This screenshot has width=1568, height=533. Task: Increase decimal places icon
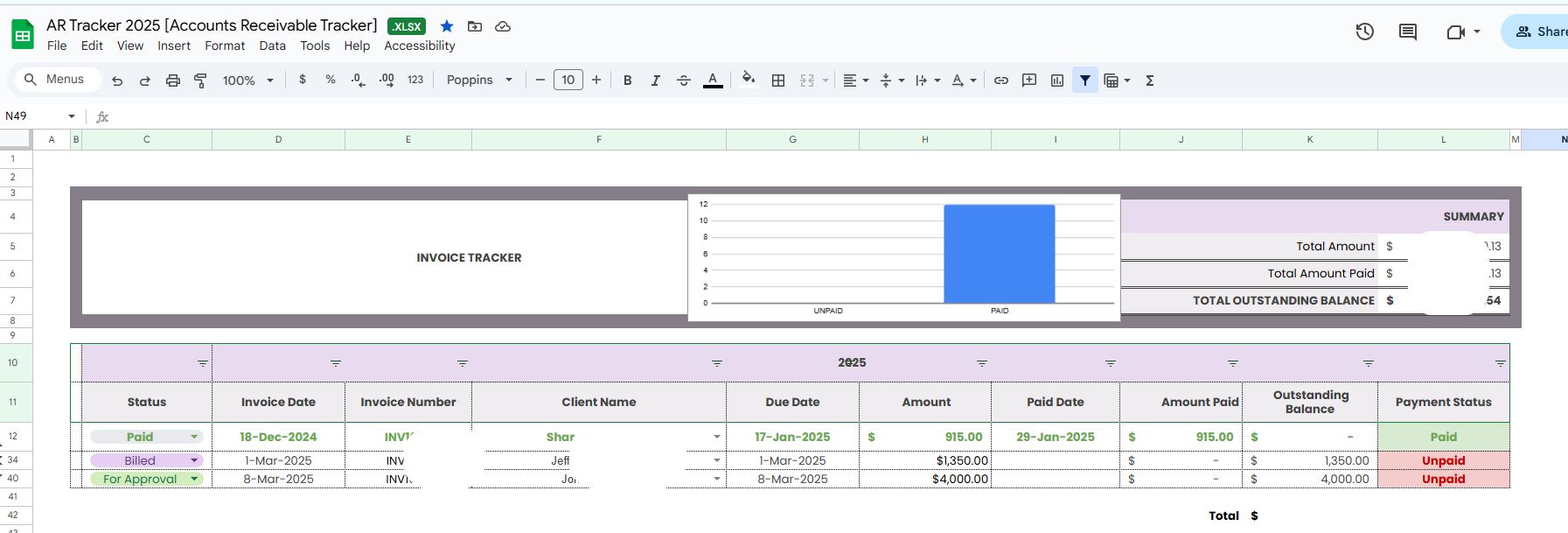pyautogui.click(x=387, y=80)
